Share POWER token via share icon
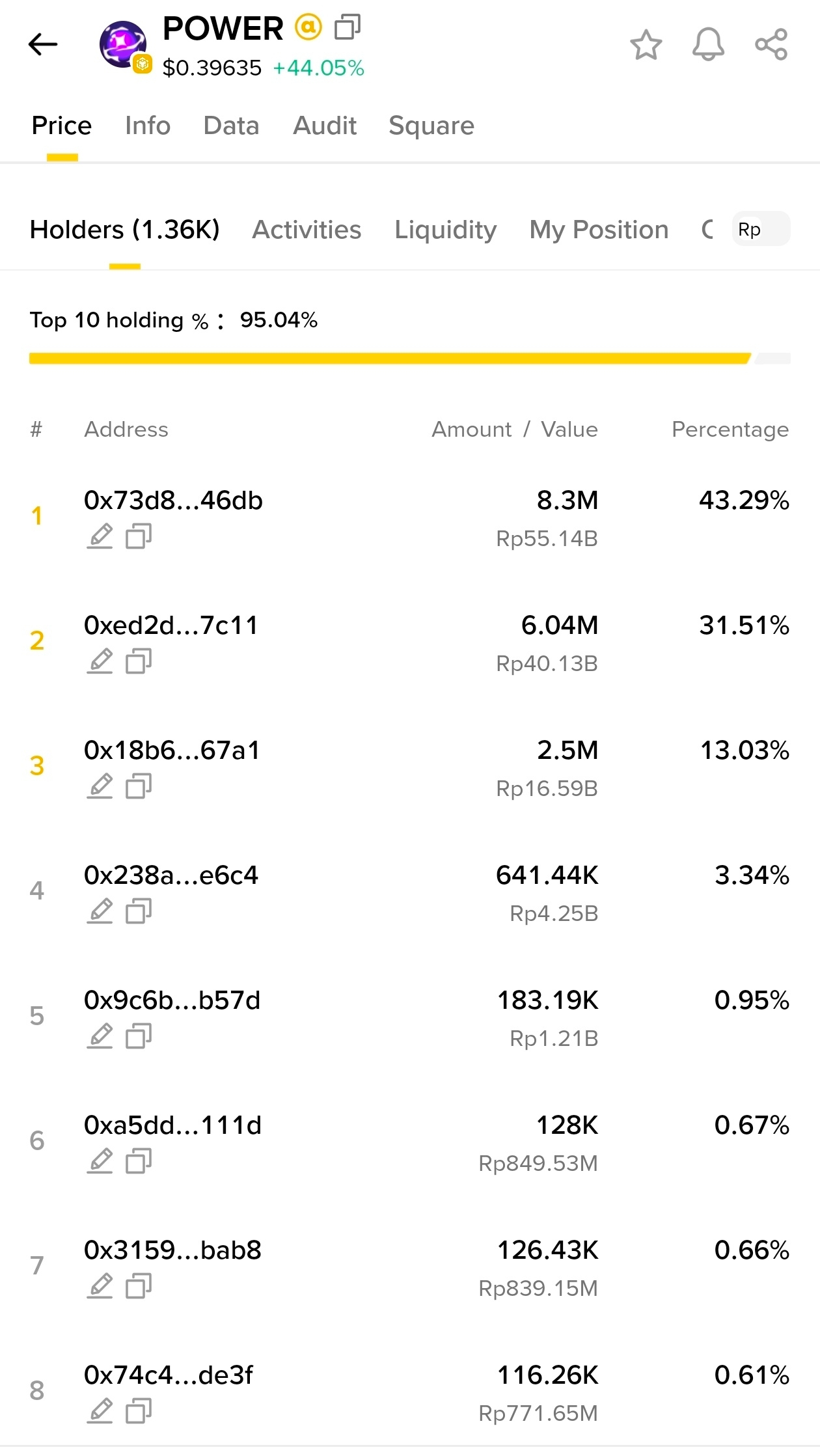Image resolution: width=820 pixels, height=1456 pixels. (x=771, y=45)
